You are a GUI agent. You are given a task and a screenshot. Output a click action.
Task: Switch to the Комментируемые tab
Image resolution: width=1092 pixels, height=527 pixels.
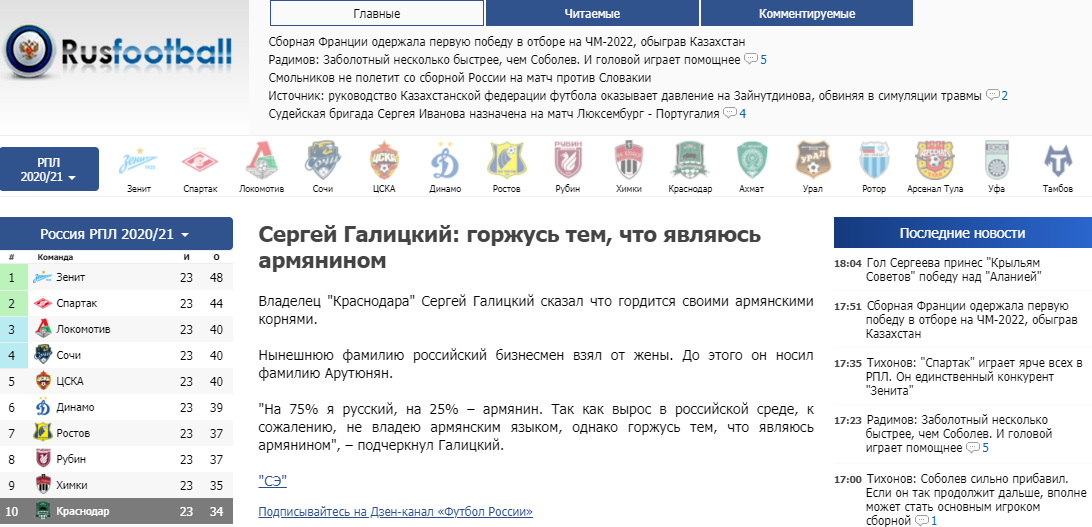(x=806, y=13)
